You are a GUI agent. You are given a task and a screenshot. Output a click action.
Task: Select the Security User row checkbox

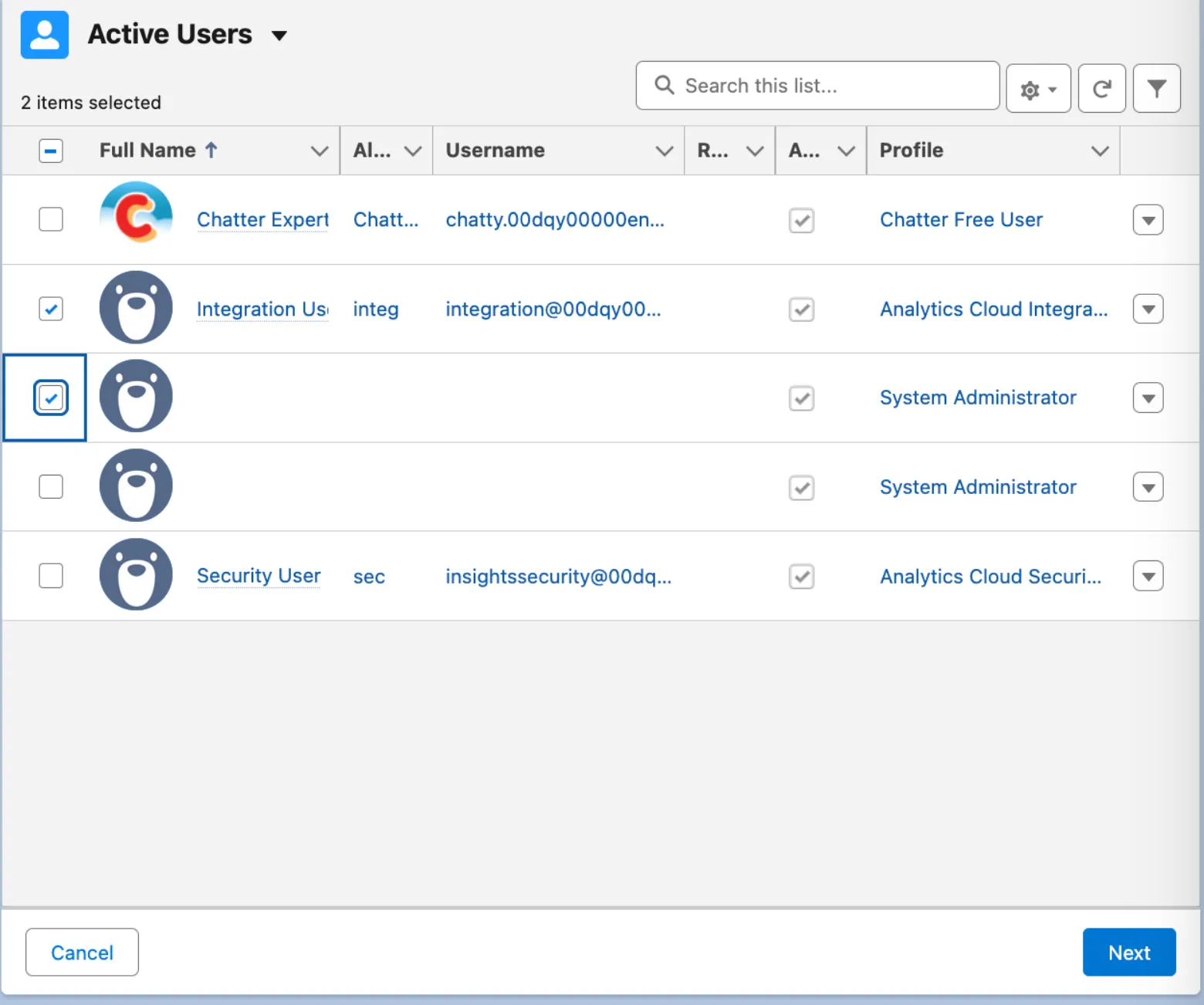pos(51,576)
